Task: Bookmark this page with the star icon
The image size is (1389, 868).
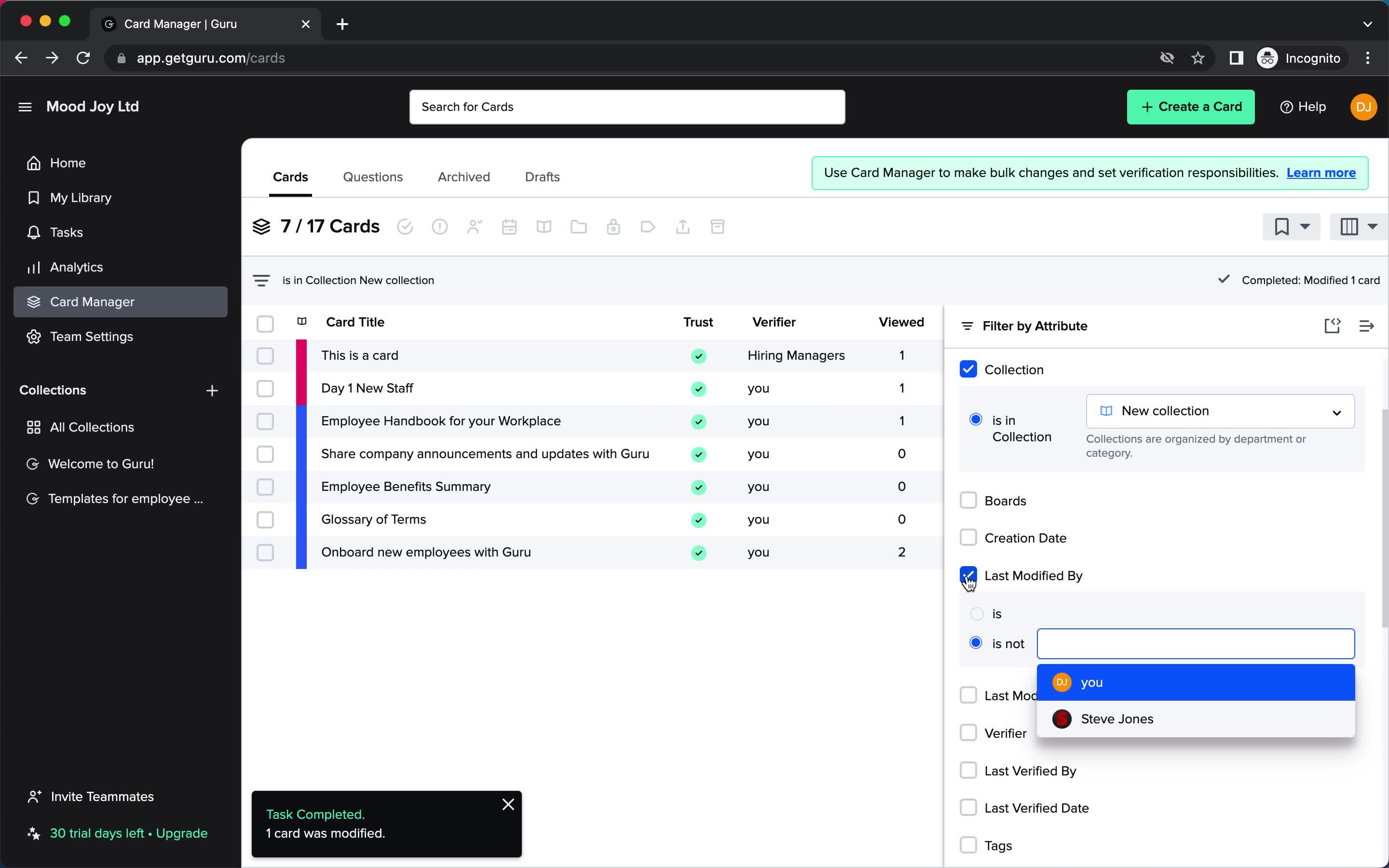Action: click(1198, 58)
